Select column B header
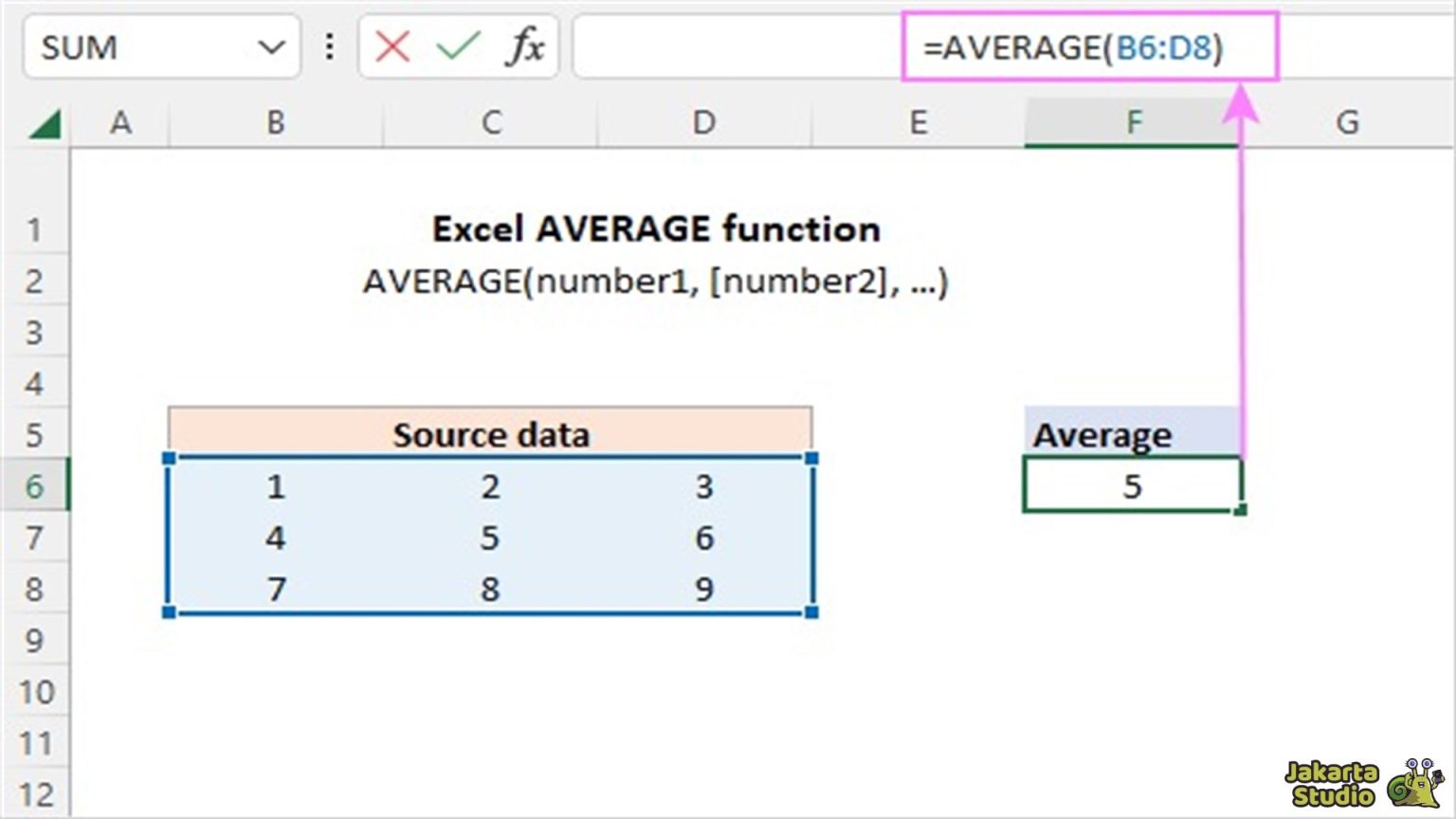This screenshot has height=819, width=1456. click(x=275, y=121)
